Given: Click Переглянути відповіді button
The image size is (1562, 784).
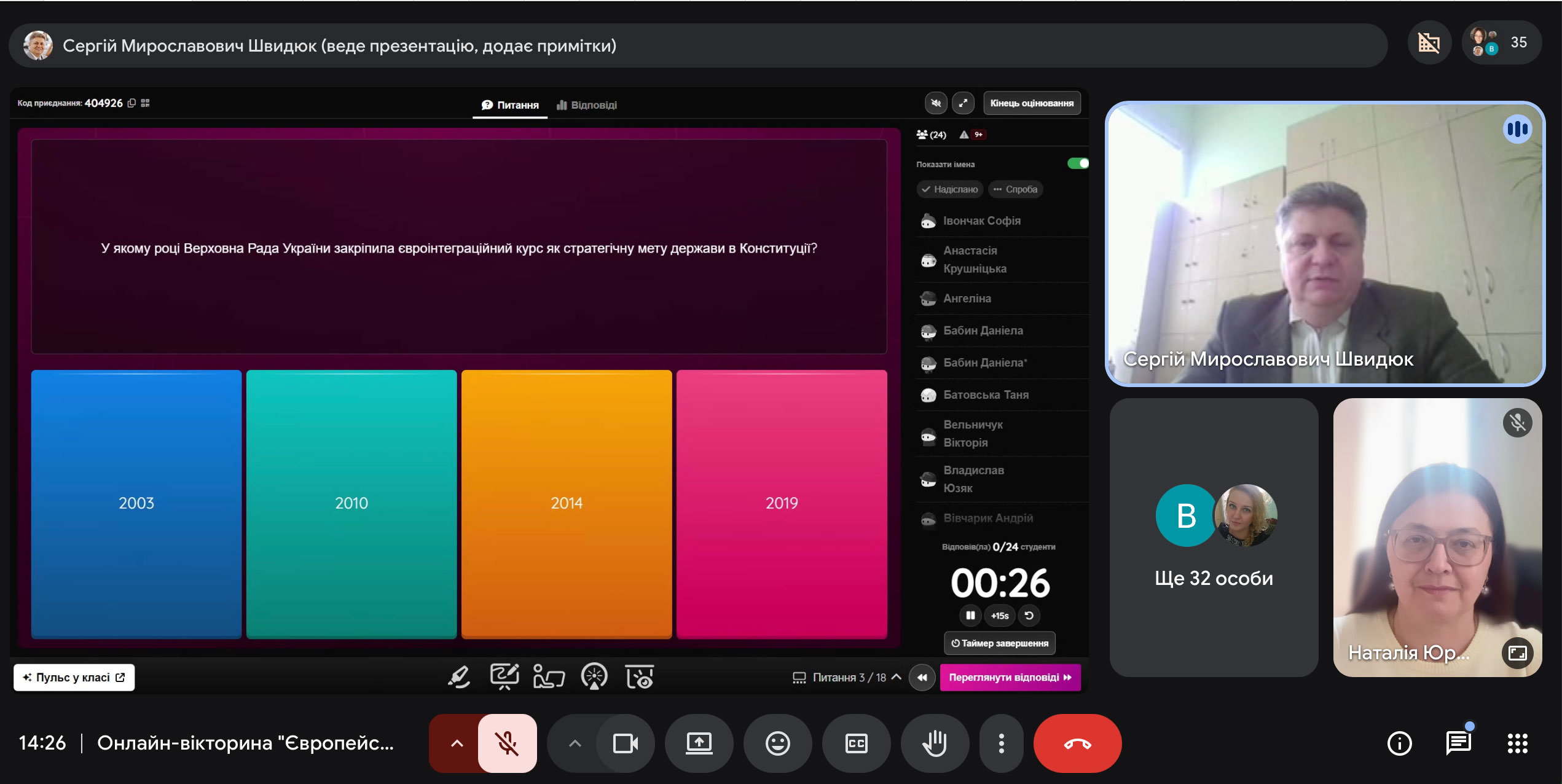Looking at the screenshot, I should [1010, 677].
